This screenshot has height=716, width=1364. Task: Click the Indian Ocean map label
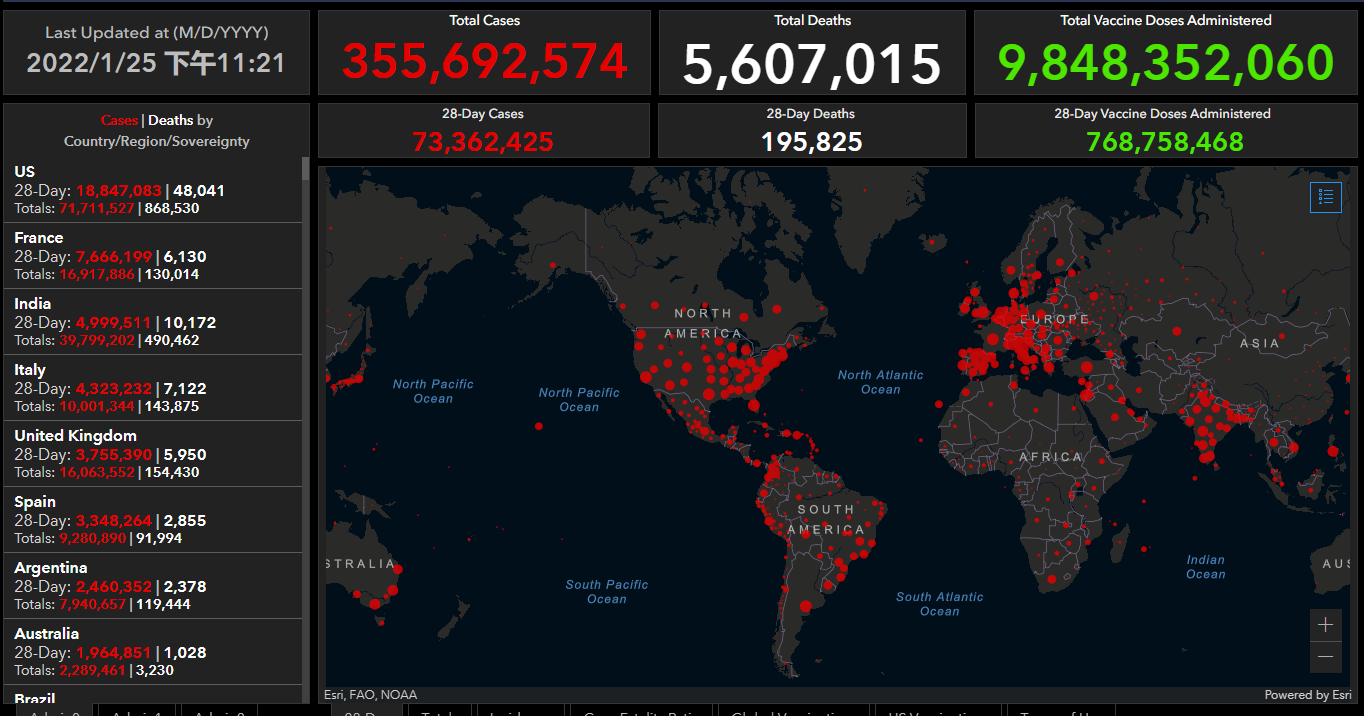pyautogui.click(x=1206, y=567)
